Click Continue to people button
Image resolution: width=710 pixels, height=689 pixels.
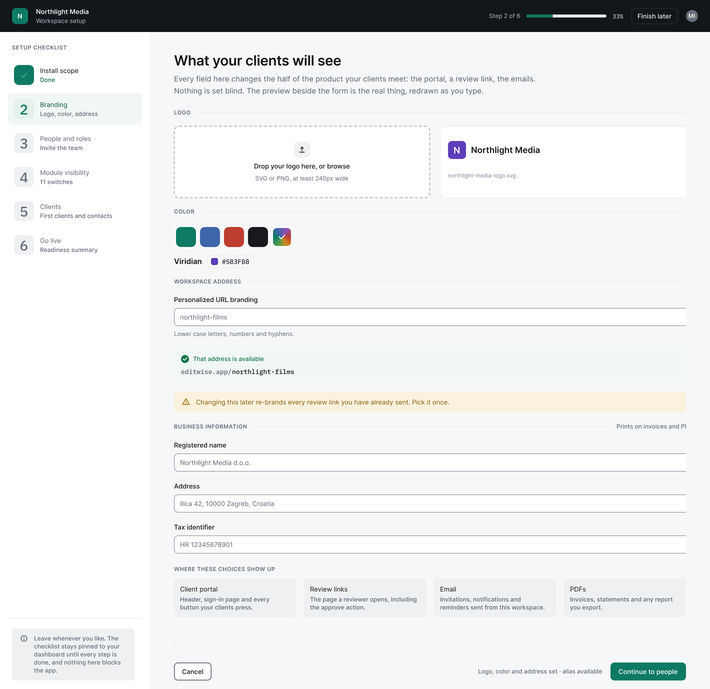pos(648,672)
